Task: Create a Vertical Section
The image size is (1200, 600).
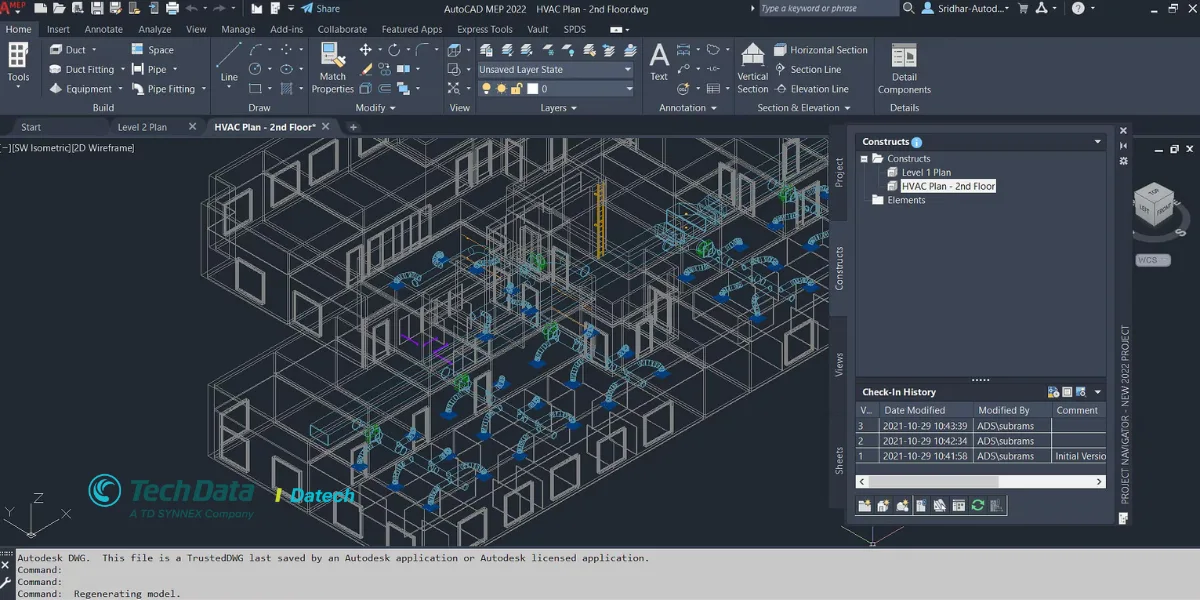Action: coord(753,68)
